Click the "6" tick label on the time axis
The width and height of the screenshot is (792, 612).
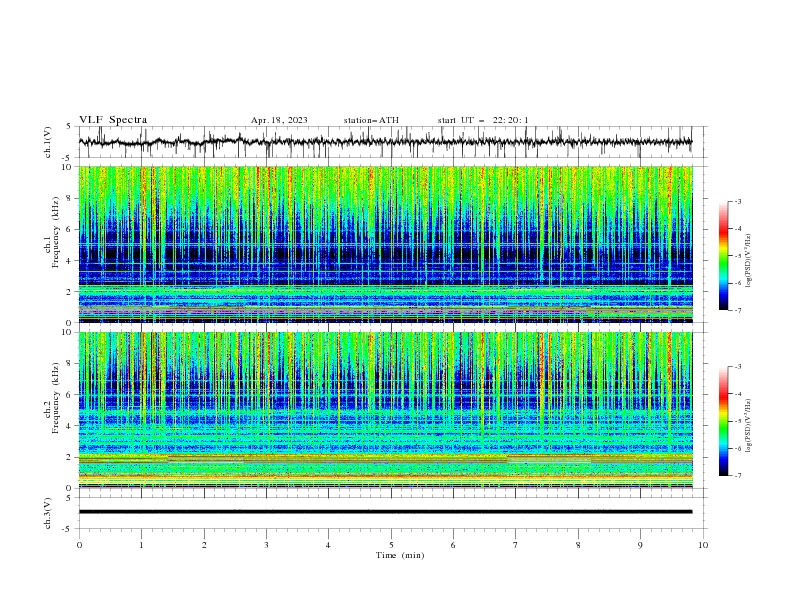(453, 545)
